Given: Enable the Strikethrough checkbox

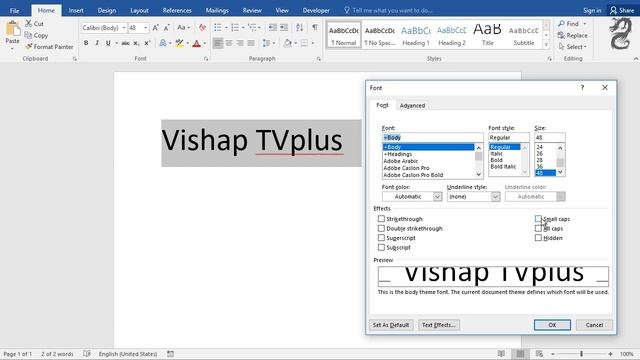Looking at the screenshot, I should pos(381,219).
